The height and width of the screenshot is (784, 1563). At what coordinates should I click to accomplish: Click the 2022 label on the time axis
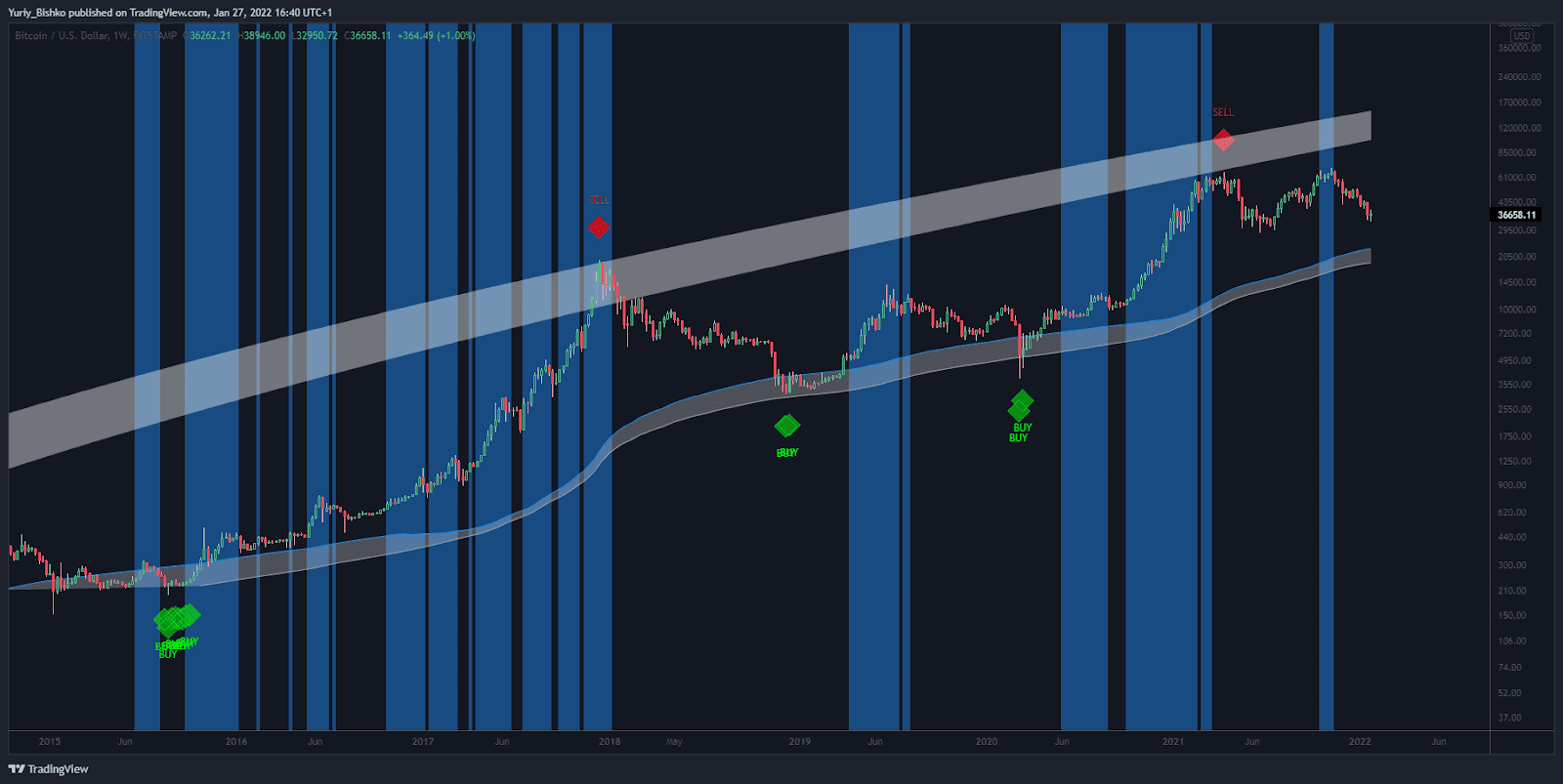pyautogui.click(x=1360, y=742)
